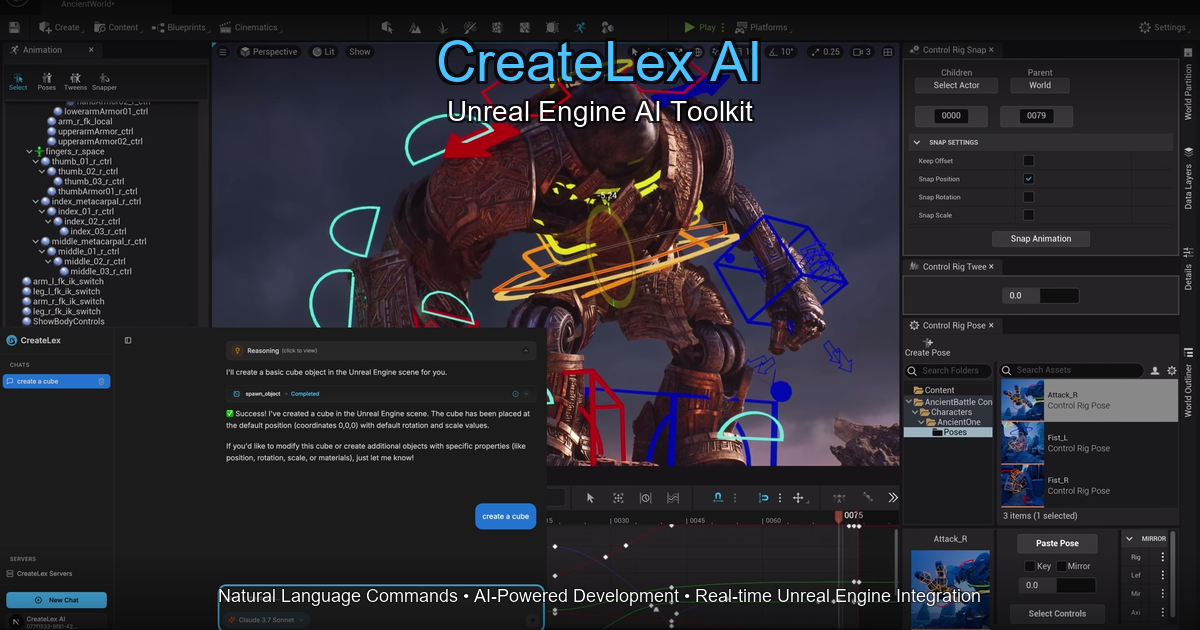Open the Tweens animation tool

click(x=74, y=81)
